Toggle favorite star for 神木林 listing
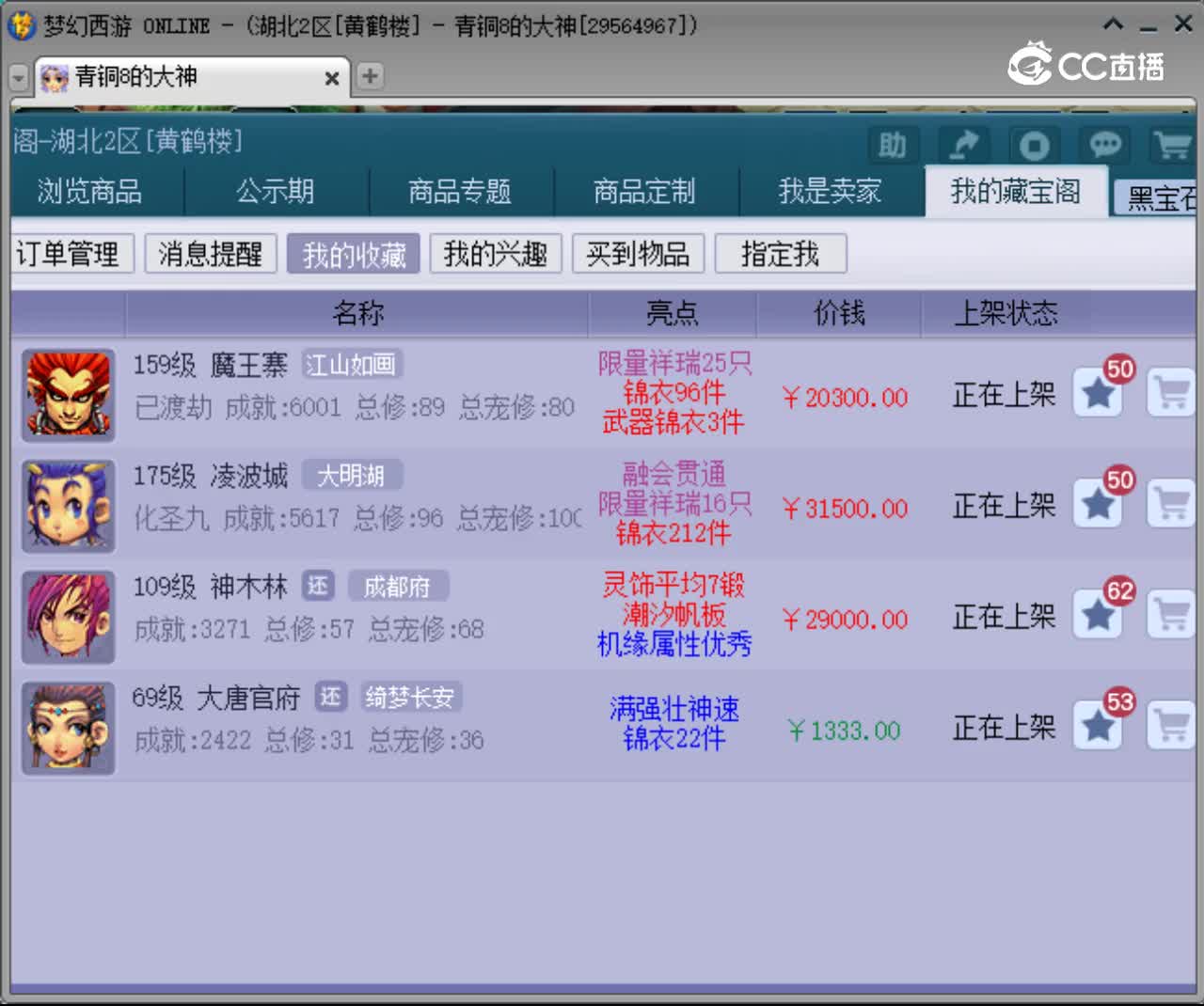This screenshot has width=1204, height=1006. pyautogui.click(x=1099, y=615)
